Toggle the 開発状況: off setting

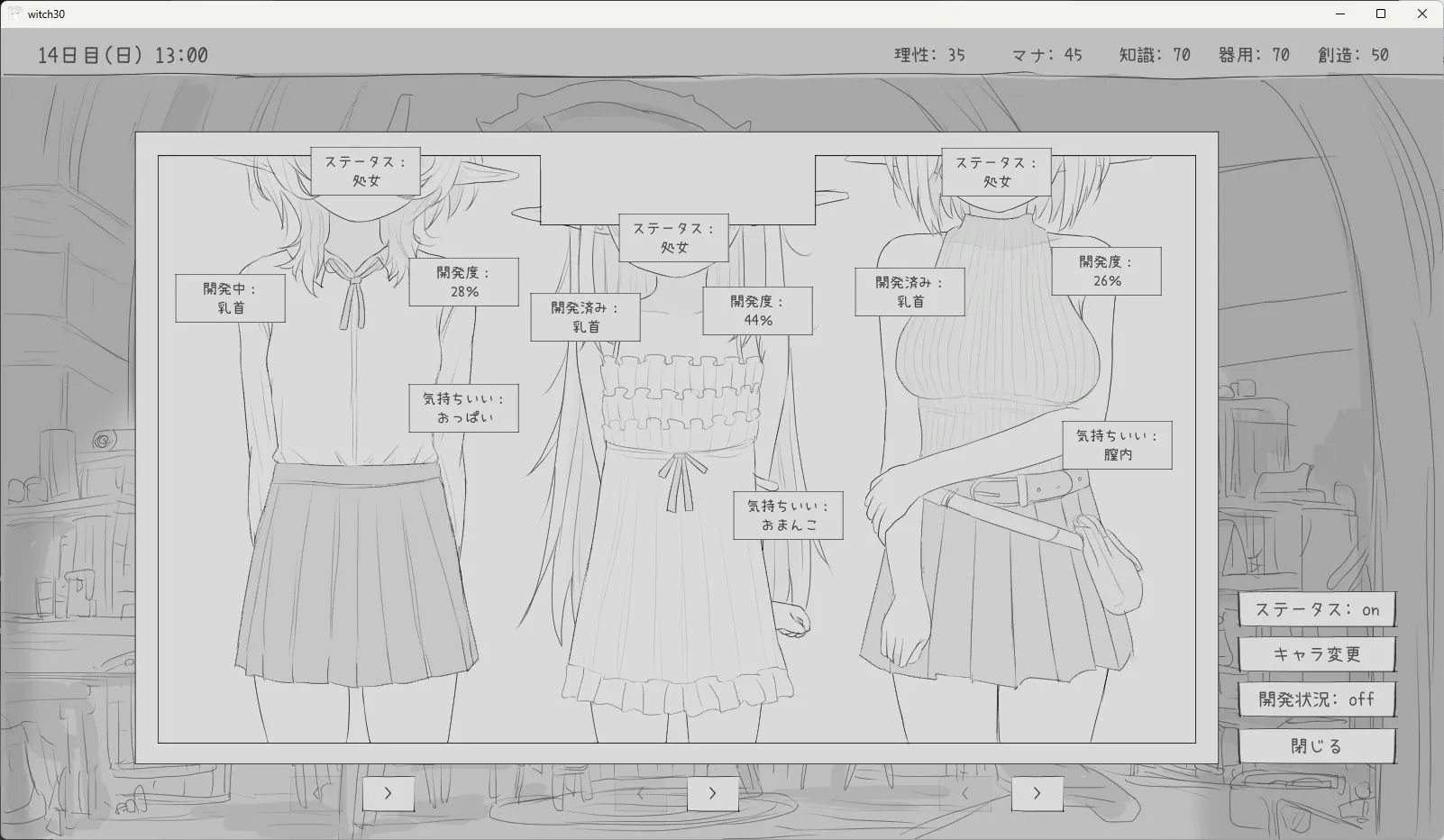pyautogui.click(x=1317, y=699)
